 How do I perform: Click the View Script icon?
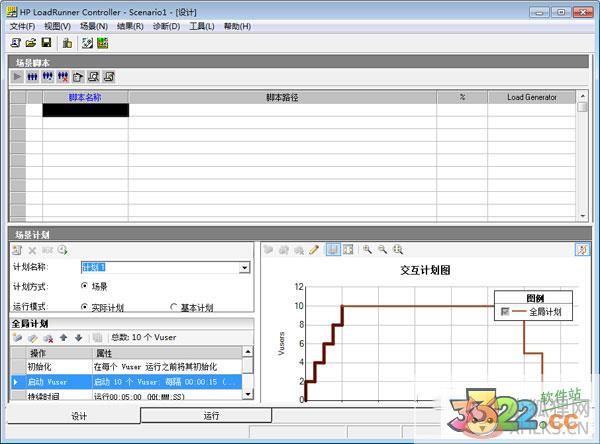[x=109, y=77]
